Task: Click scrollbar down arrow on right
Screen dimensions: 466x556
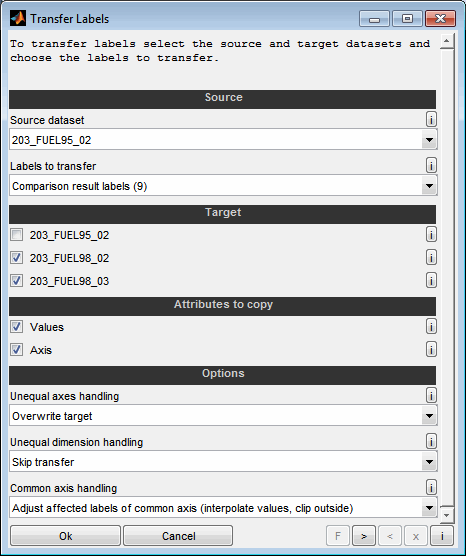Action: [446, 515]
